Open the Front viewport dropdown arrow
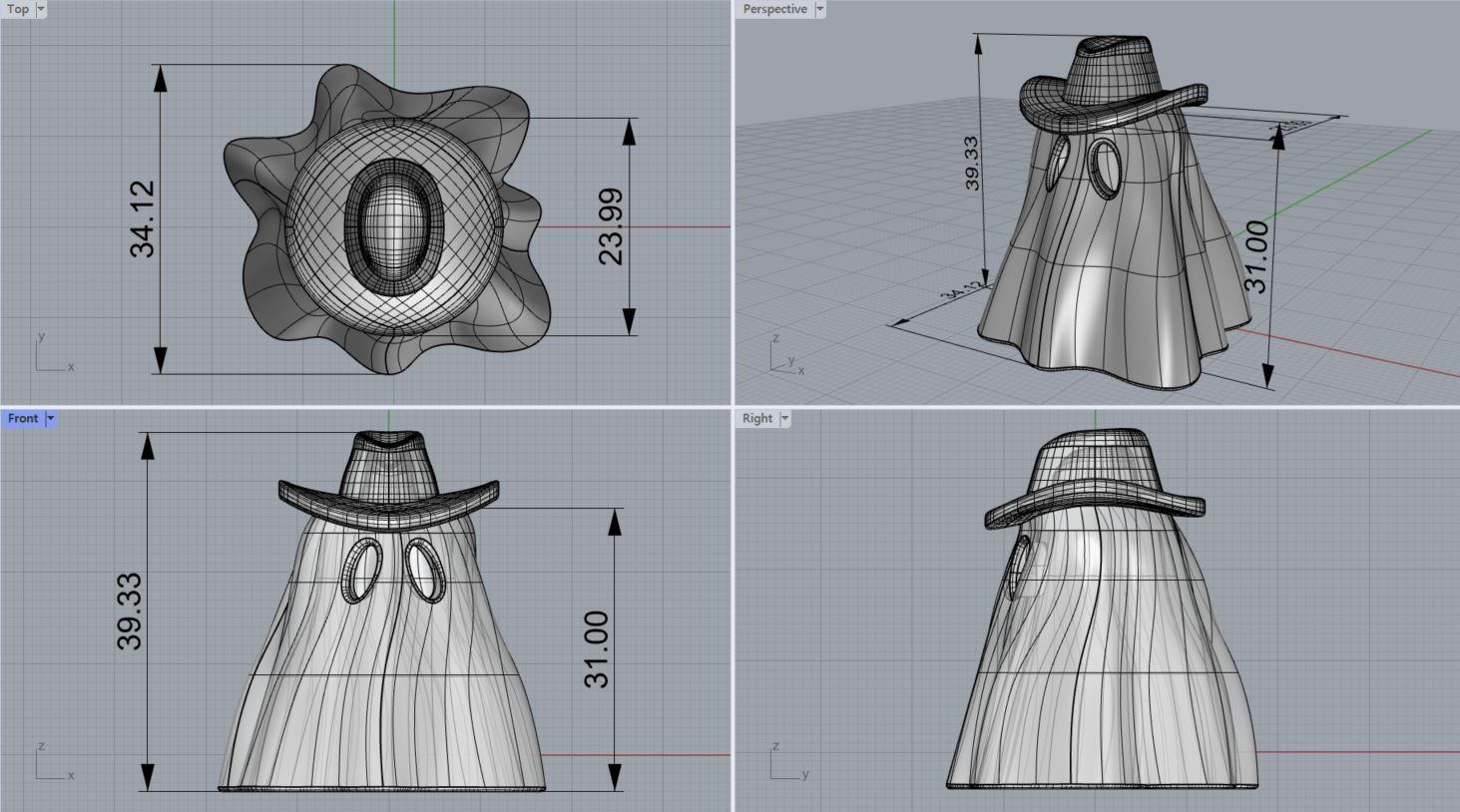The width and height of the screenshot is (1460, 812). tap(51, 419)
